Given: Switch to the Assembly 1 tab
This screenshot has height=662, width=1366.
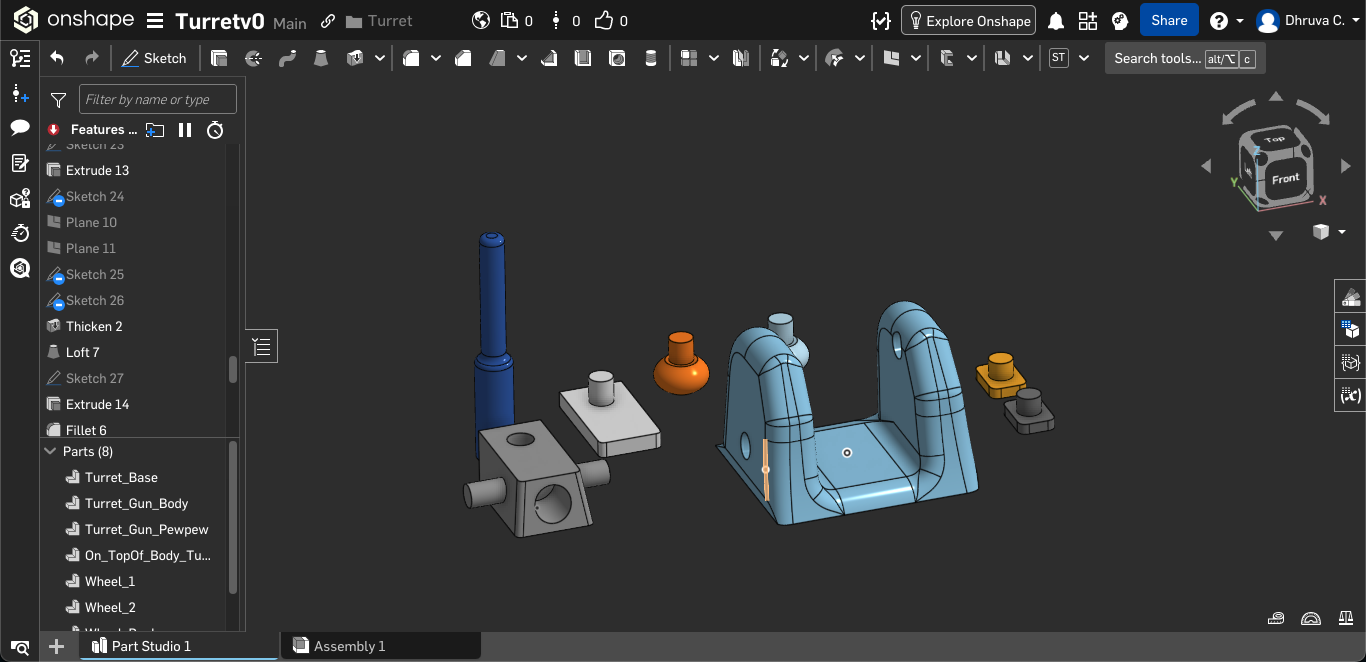Looking at the screenshot, I should (380, 646).
